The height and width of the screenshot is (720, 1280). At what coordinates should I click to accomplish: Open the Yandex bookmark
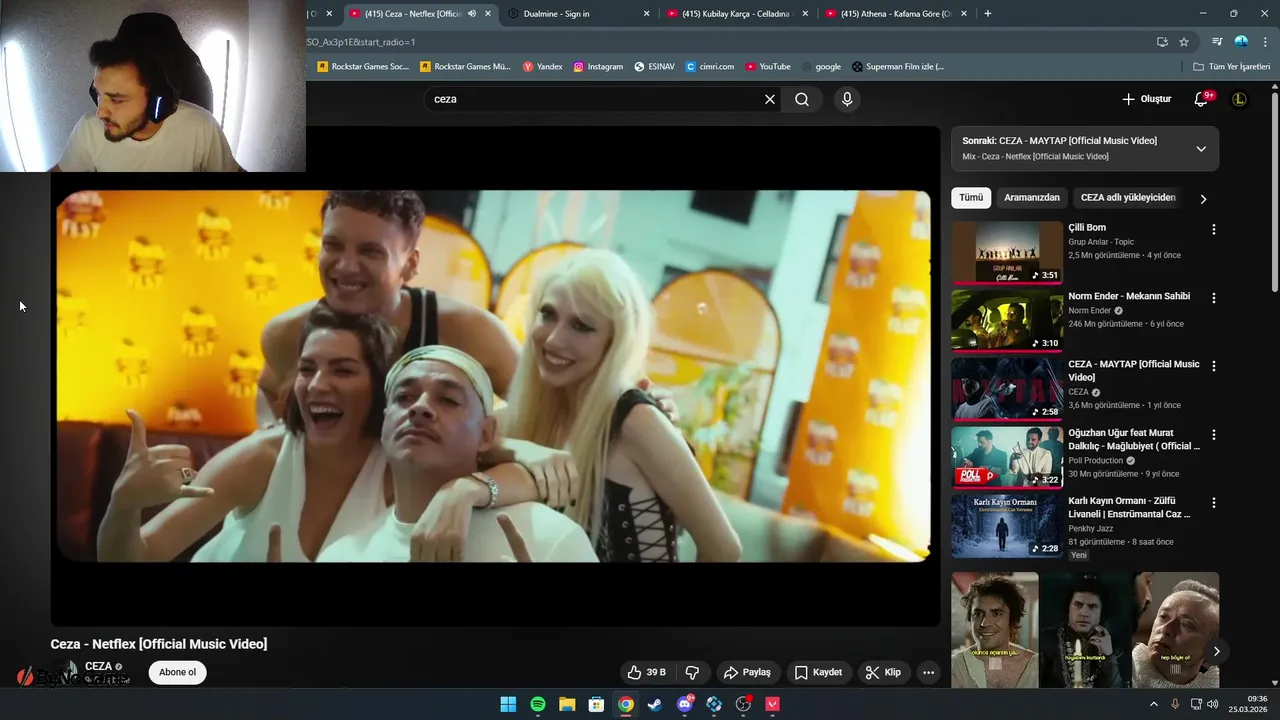[x=543, y=67]
